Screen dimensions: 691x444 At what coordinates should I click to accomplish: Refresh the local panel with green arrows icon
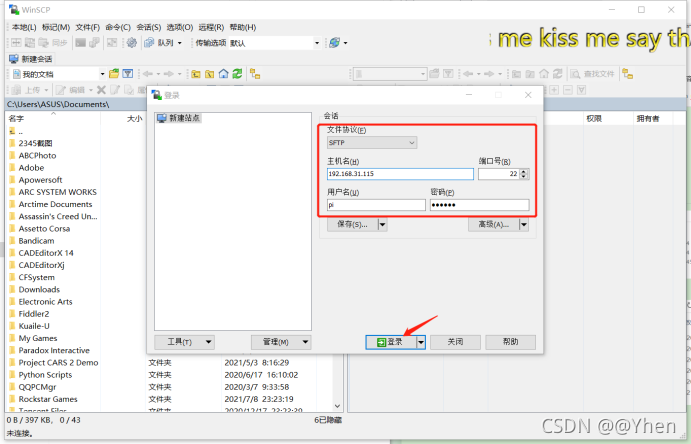(238, 74)
